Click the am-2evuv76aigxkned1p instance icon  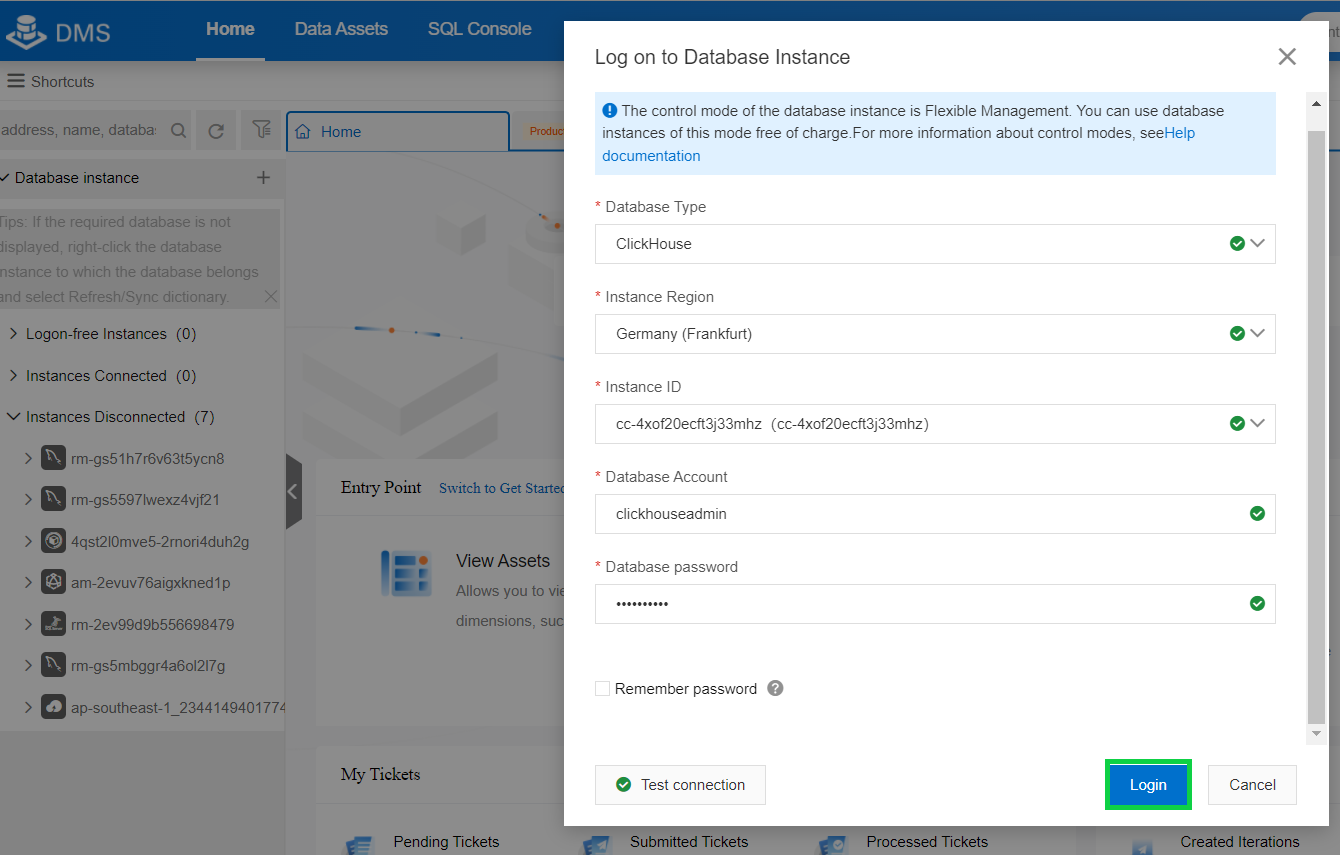(53, 583)
